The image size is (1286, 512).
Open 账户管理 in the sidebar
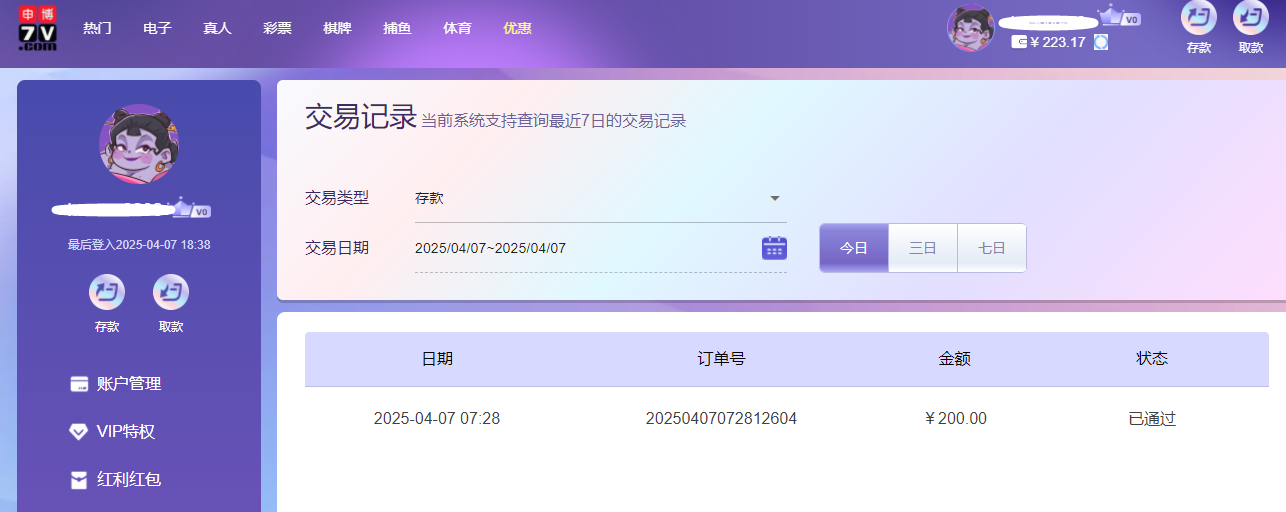point(128,384)
